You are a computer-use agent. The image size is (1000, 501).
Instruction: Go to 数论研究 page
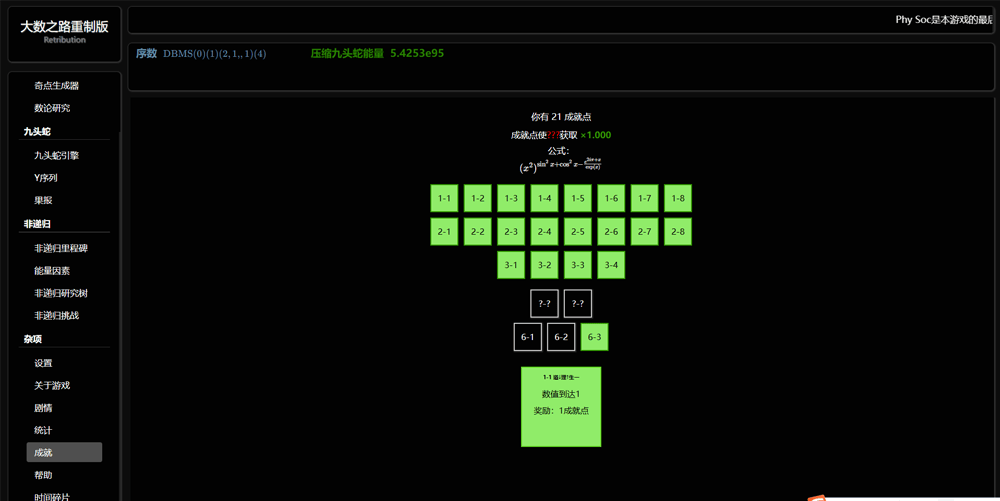click(x=52, y=108)
